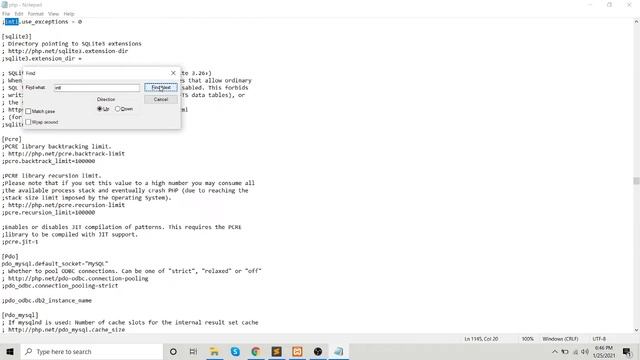Close the Find dialog with X

click(x=173, y=73)
